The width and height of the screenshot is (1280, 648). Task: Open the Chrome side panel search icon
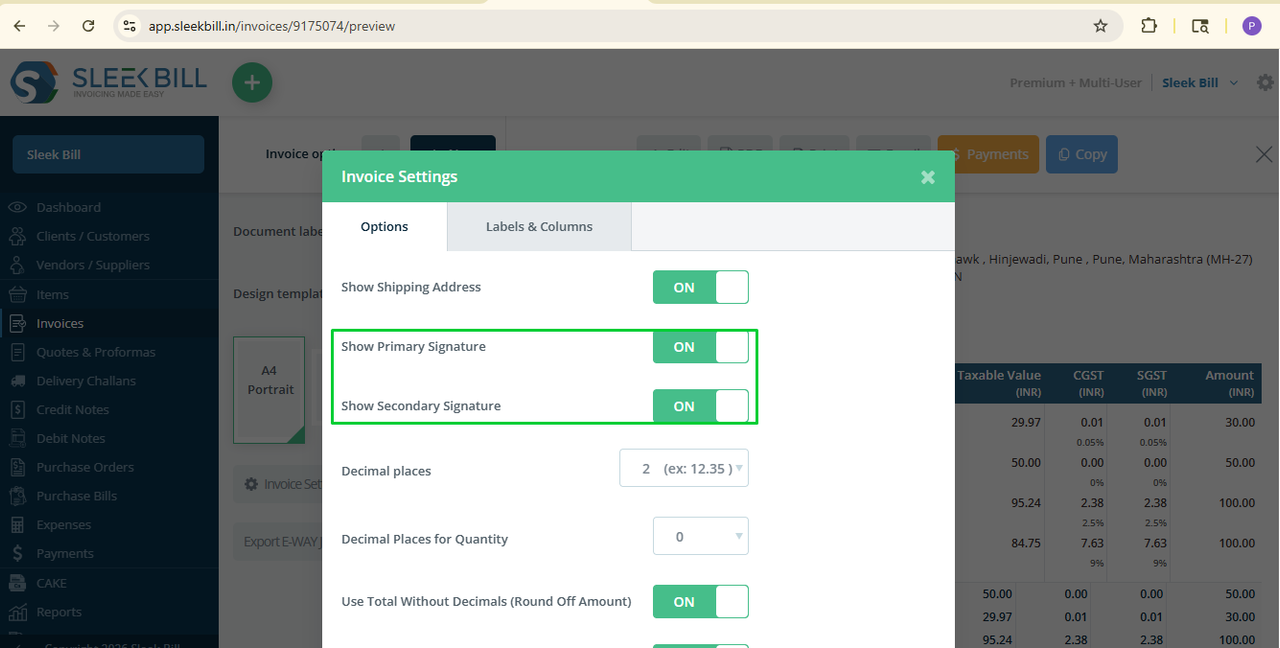1200,26
